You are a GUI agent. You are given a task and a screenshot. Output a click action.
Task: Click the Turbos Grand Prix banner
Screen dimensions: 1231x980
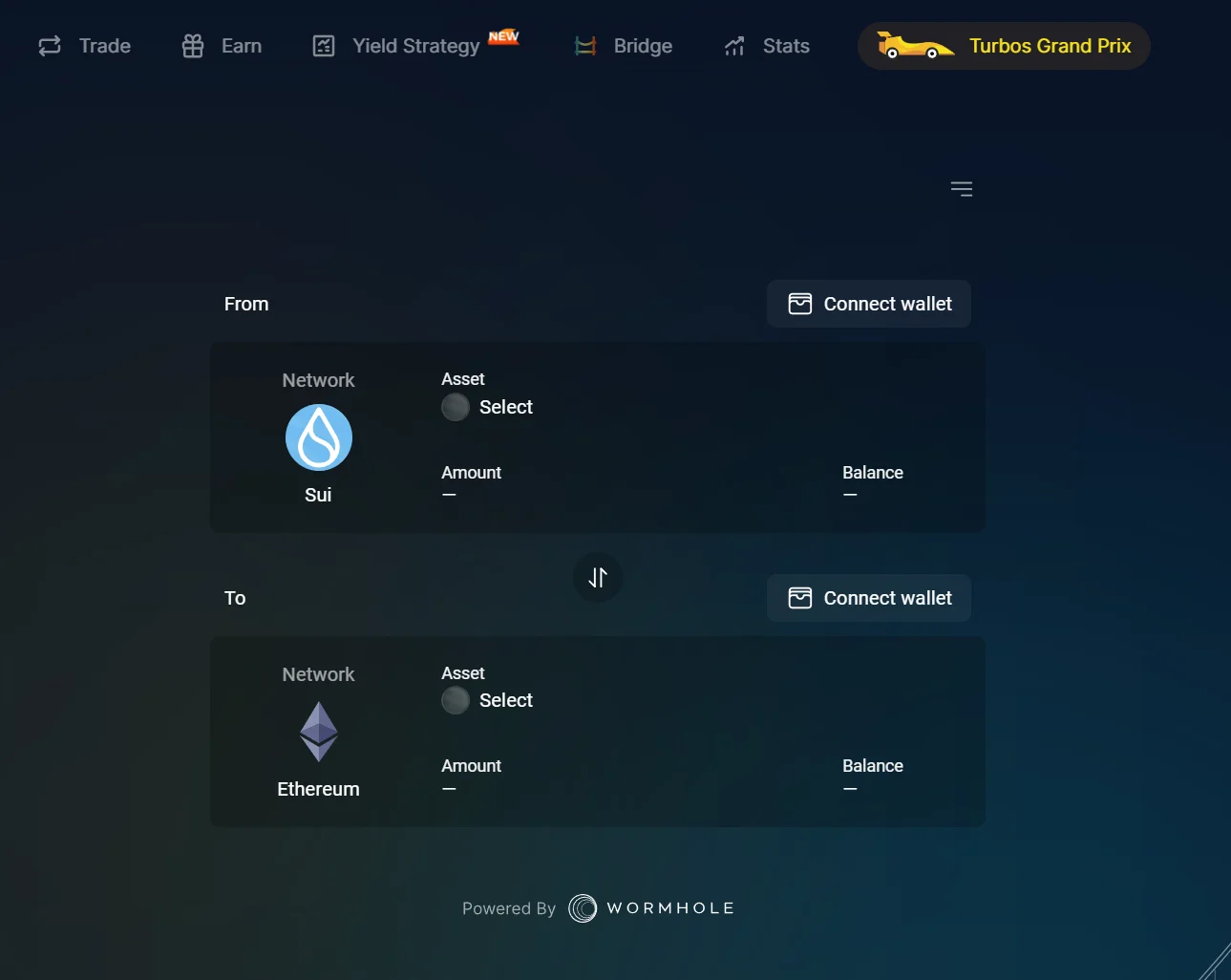(1004, 46)
